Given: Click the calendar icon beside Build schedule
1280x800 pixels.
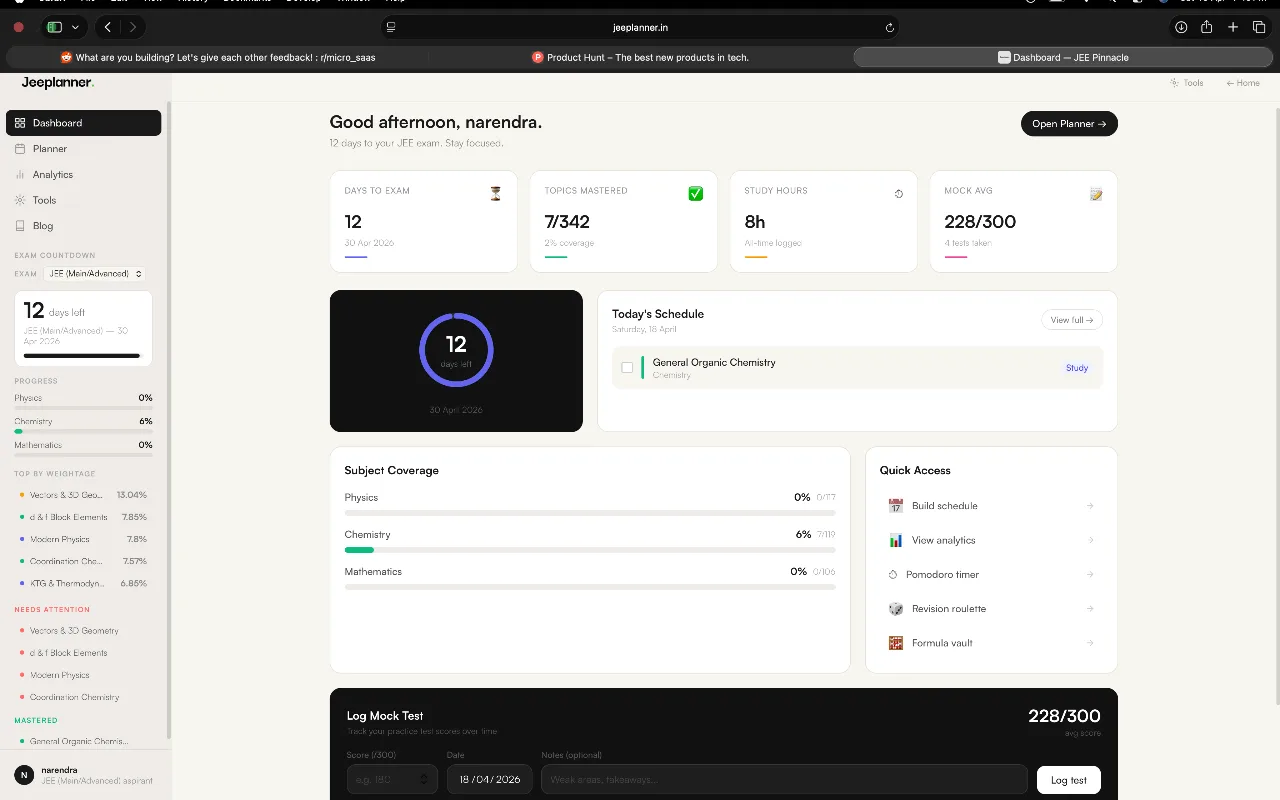Looking at the screenshot, I should pyautogui.click(x=896, y=506).
